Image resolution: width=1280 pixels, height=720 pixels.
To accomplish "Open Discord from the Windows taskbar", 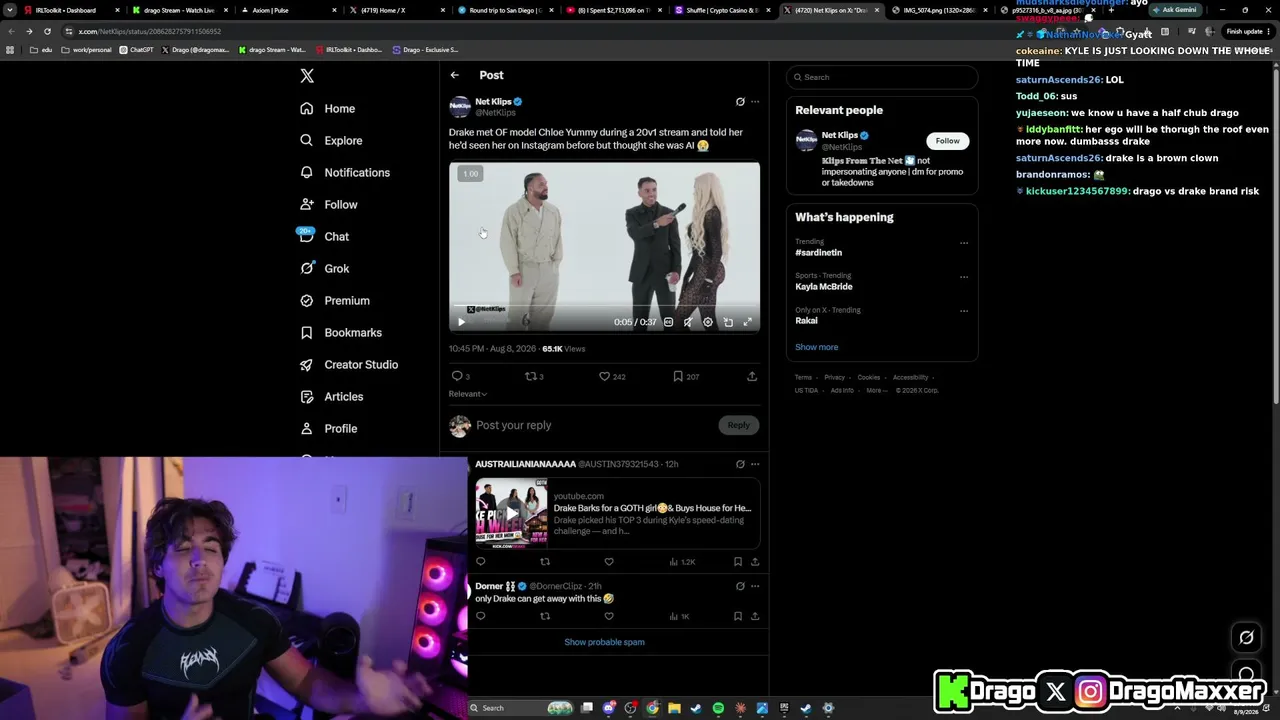I will click(609, 708).
